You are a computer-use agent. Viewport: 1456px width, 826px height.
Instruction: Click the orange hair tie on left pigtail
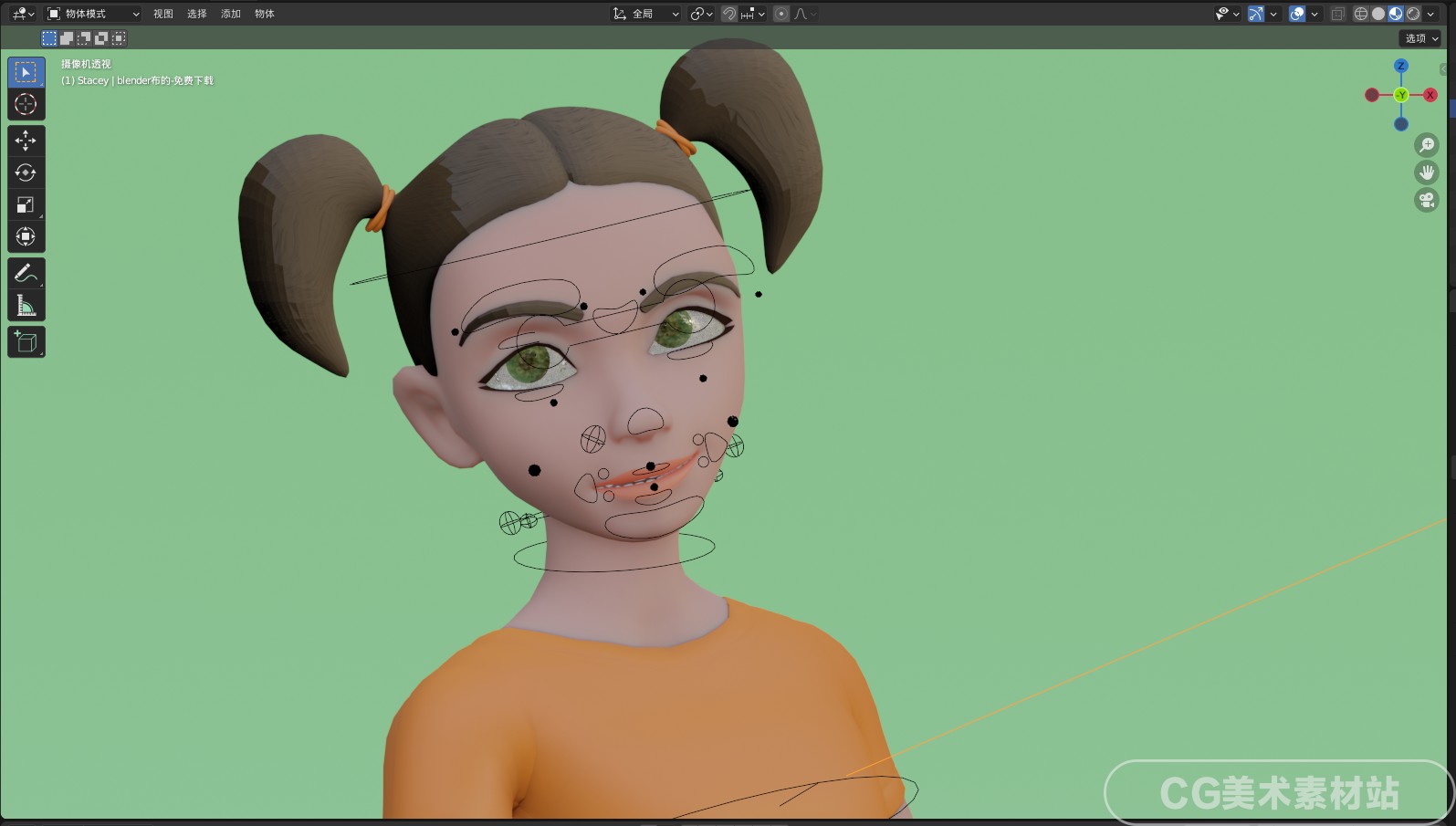click(382, 209)
